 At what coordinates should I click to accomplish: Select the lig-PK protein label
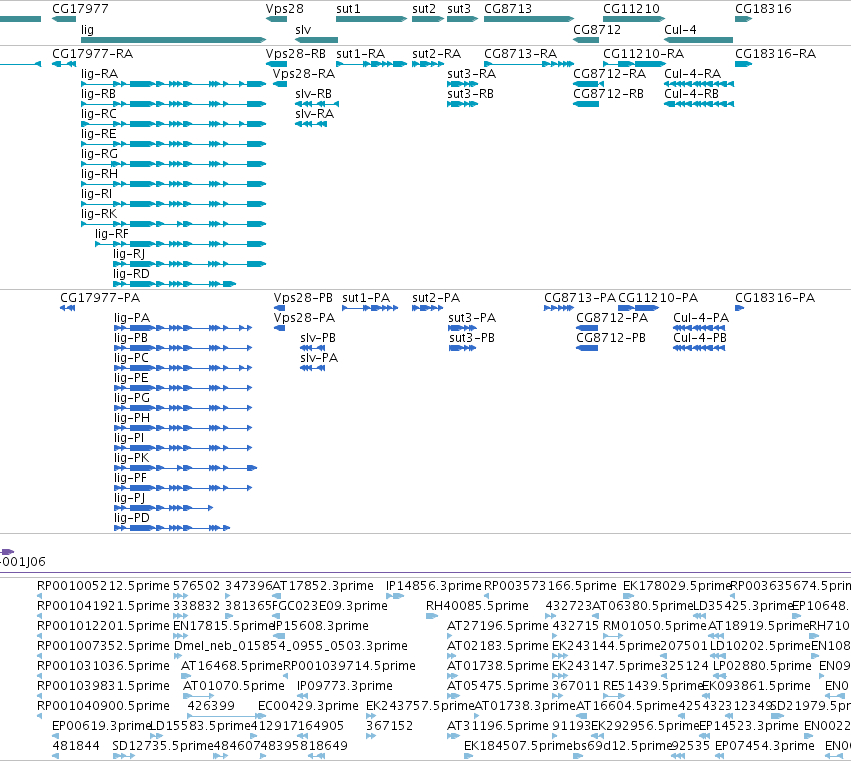(x=131, y=458)
